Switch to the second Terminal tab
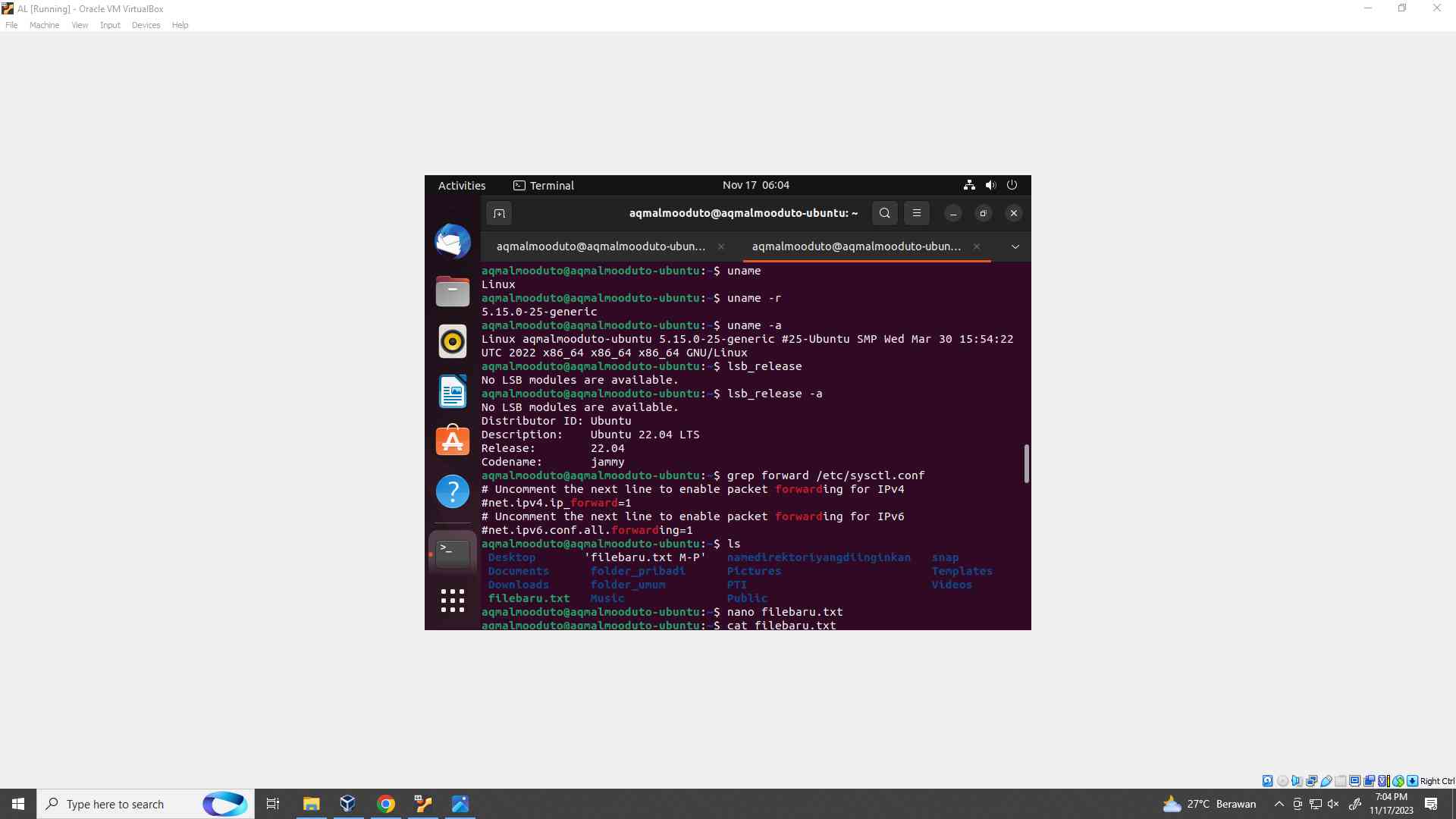 856,246
